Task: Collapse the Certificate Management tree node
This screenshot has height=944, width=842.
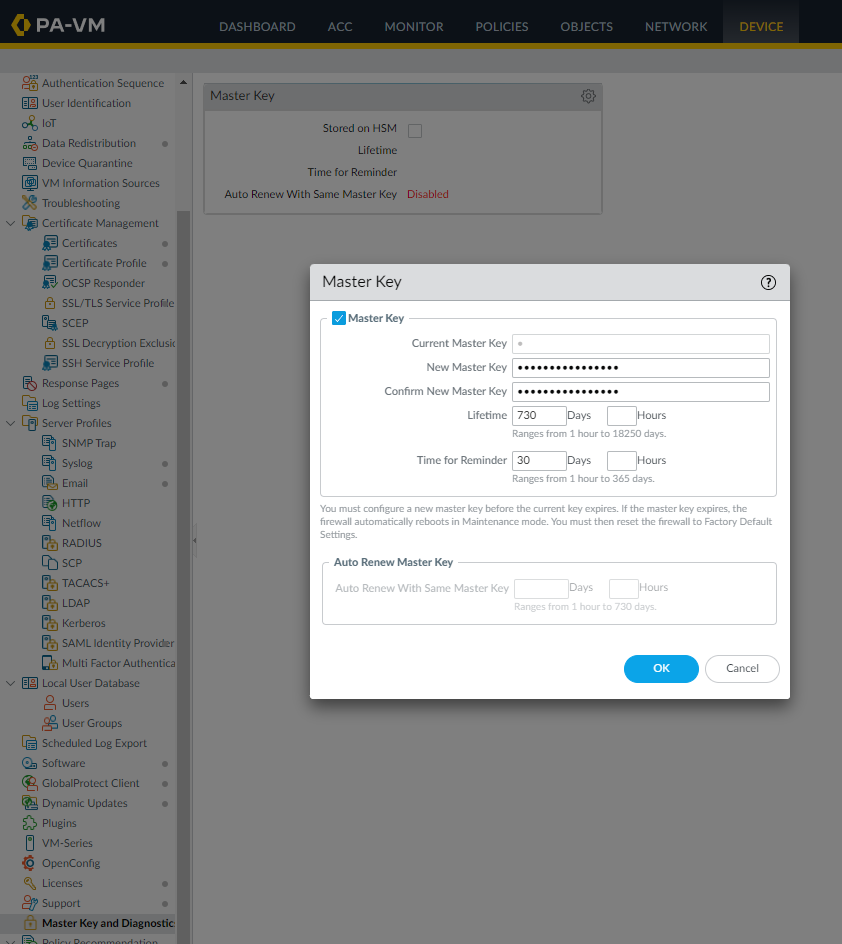Action: click(x=10, y=223)
